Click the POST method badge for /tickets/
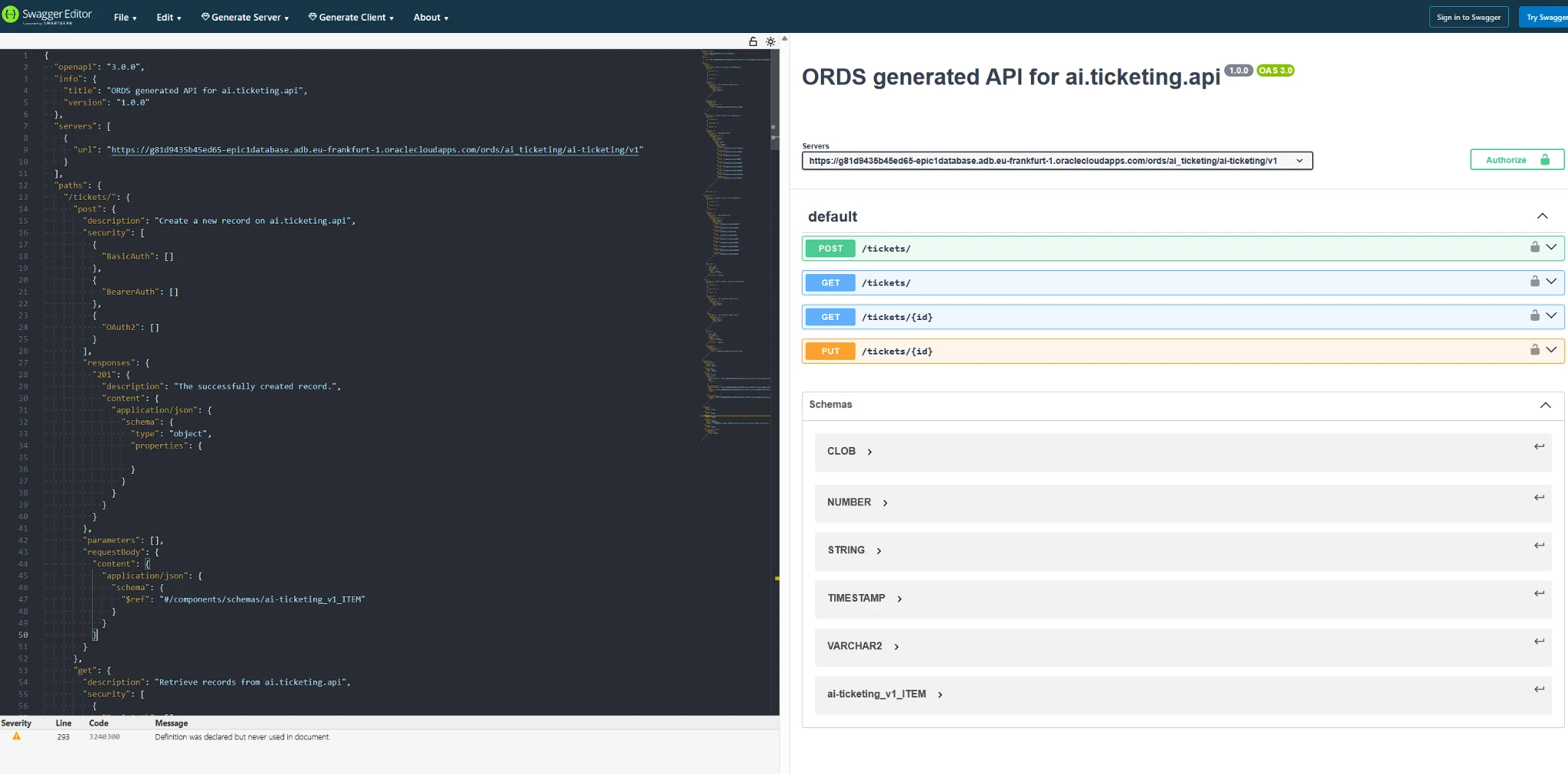This screenshot has width=1568, height=774. coord(830,249)
